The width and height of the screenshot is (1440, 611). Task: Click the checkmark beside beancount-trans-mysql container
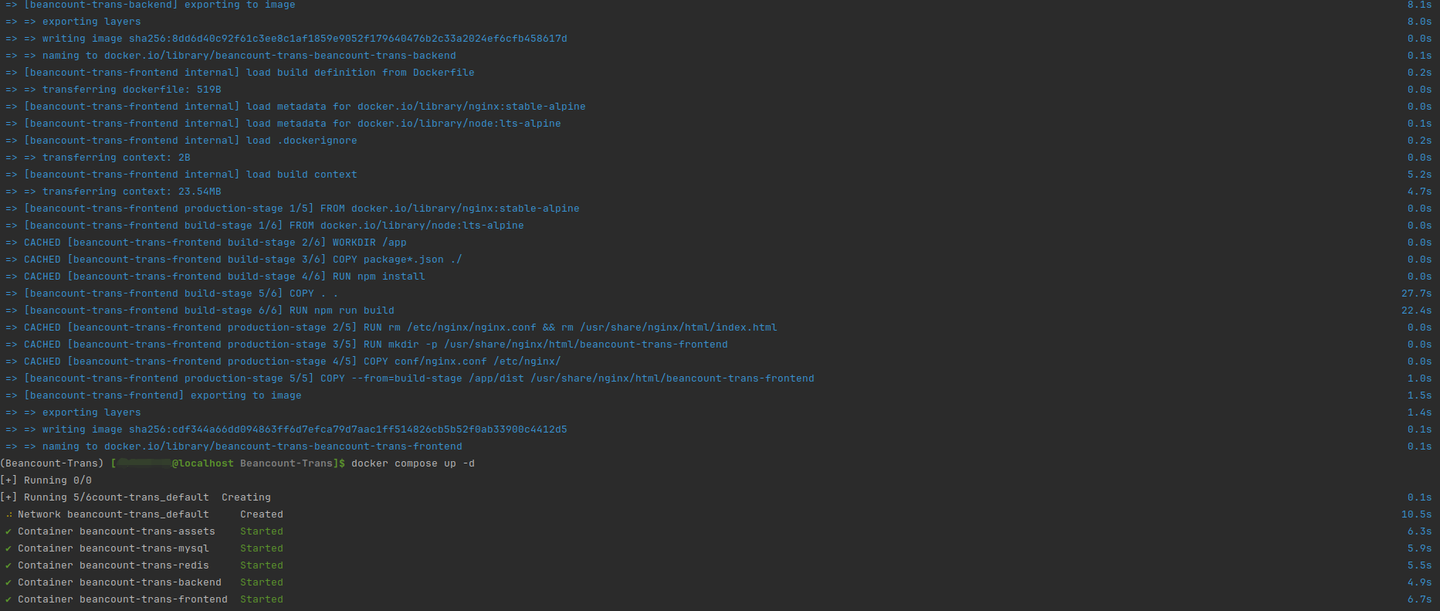[x=8, y=548]
